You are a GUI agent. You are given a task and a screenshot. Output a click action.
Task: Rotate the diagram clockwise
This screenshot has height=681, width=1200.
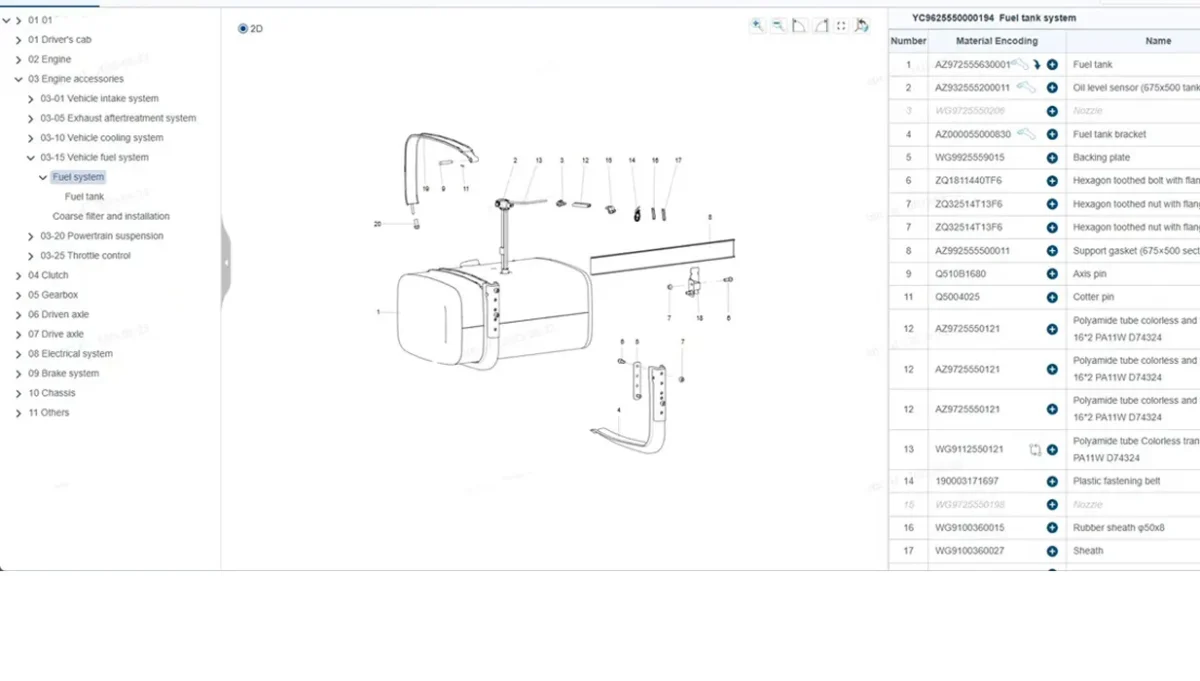[x=820, y=26]
